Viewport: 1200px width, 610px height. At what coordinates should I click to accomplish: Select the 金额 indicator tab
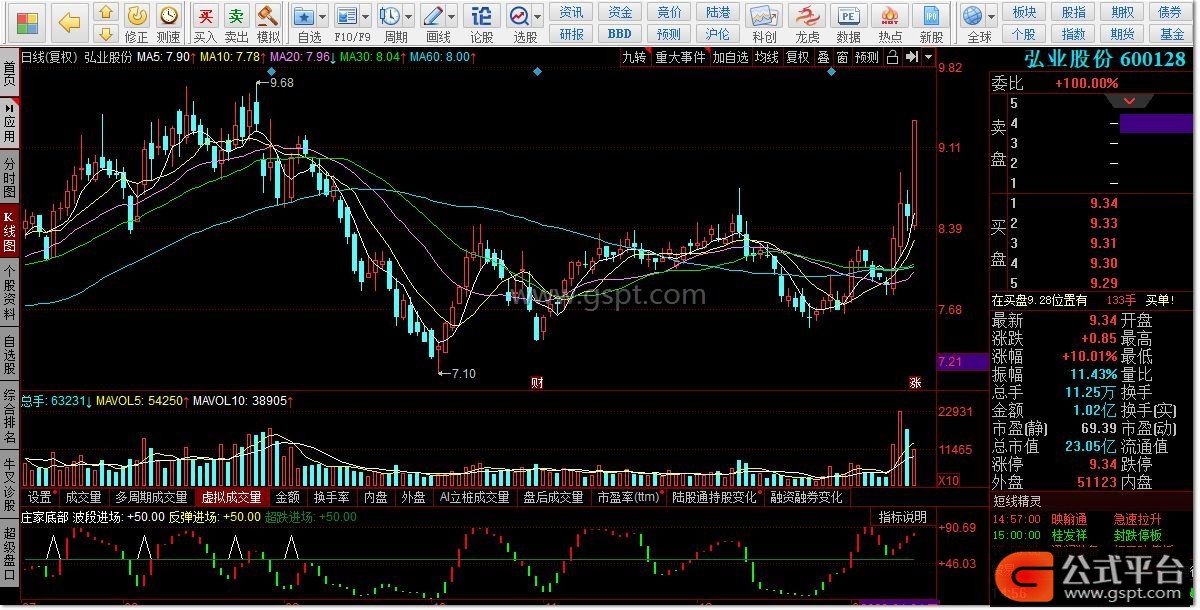coord(288,497)
